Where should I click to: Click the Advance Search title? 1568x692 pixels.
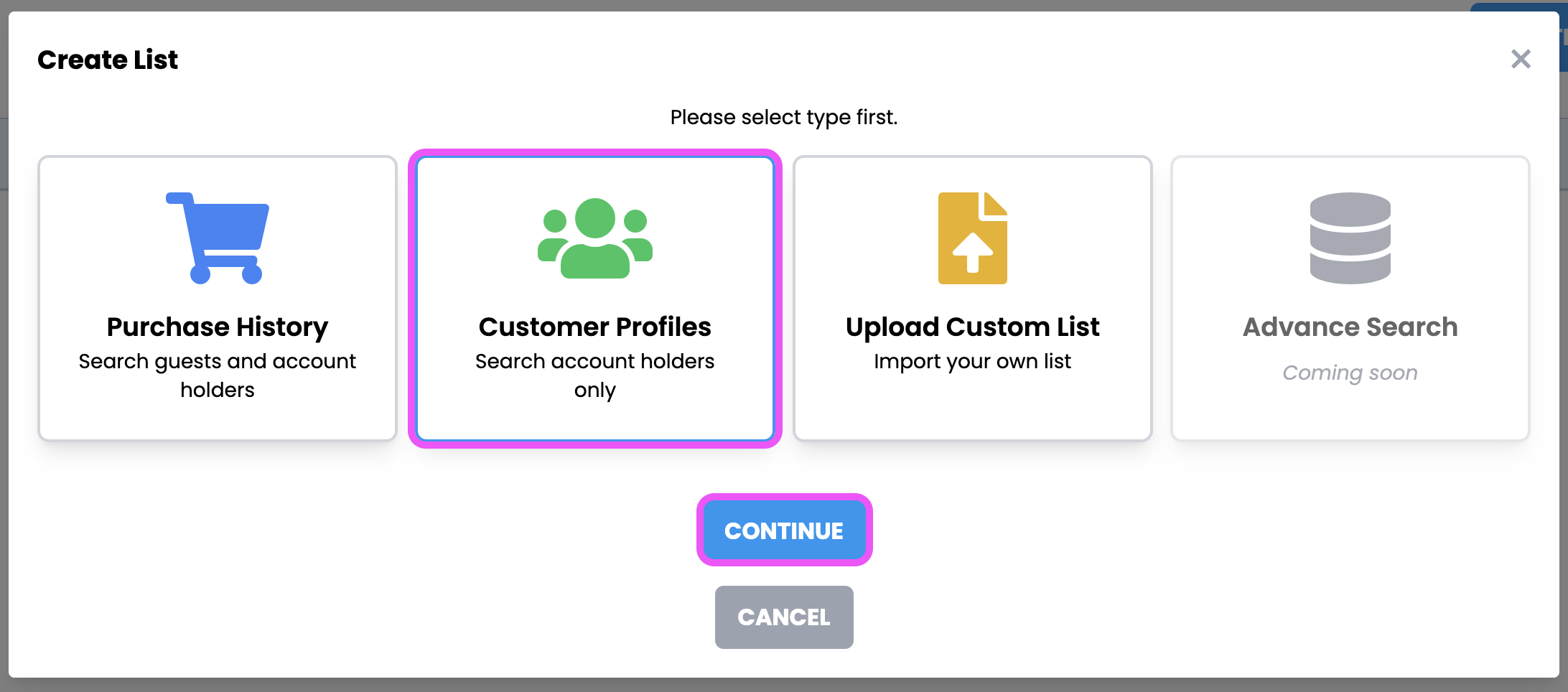pyautogui.click(x=1350, y=327)
